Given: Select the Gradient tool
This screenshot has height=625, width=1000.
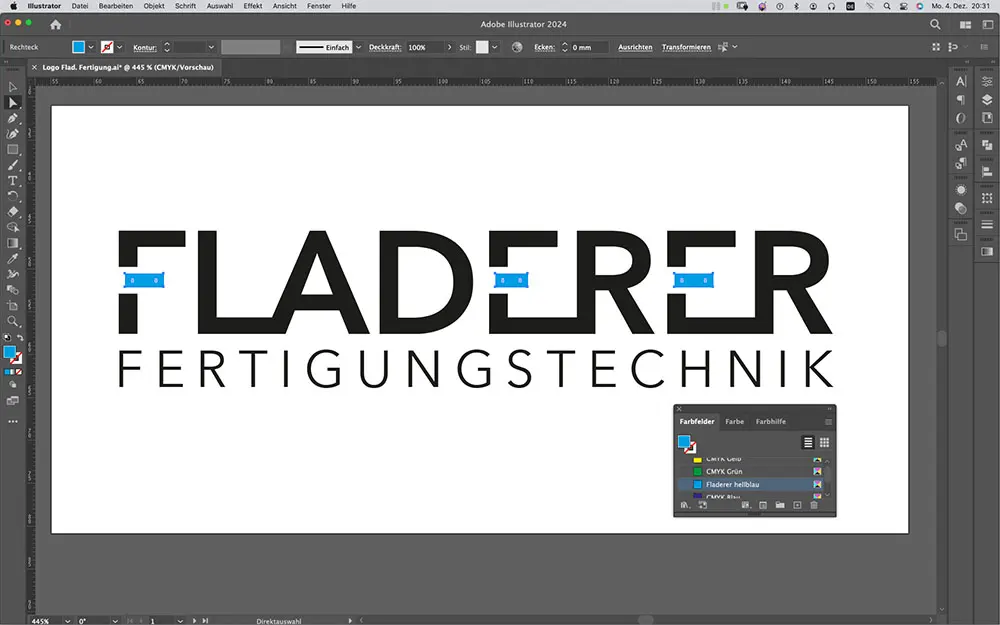Looking at the screenshot, I should (x=13, y=243).
